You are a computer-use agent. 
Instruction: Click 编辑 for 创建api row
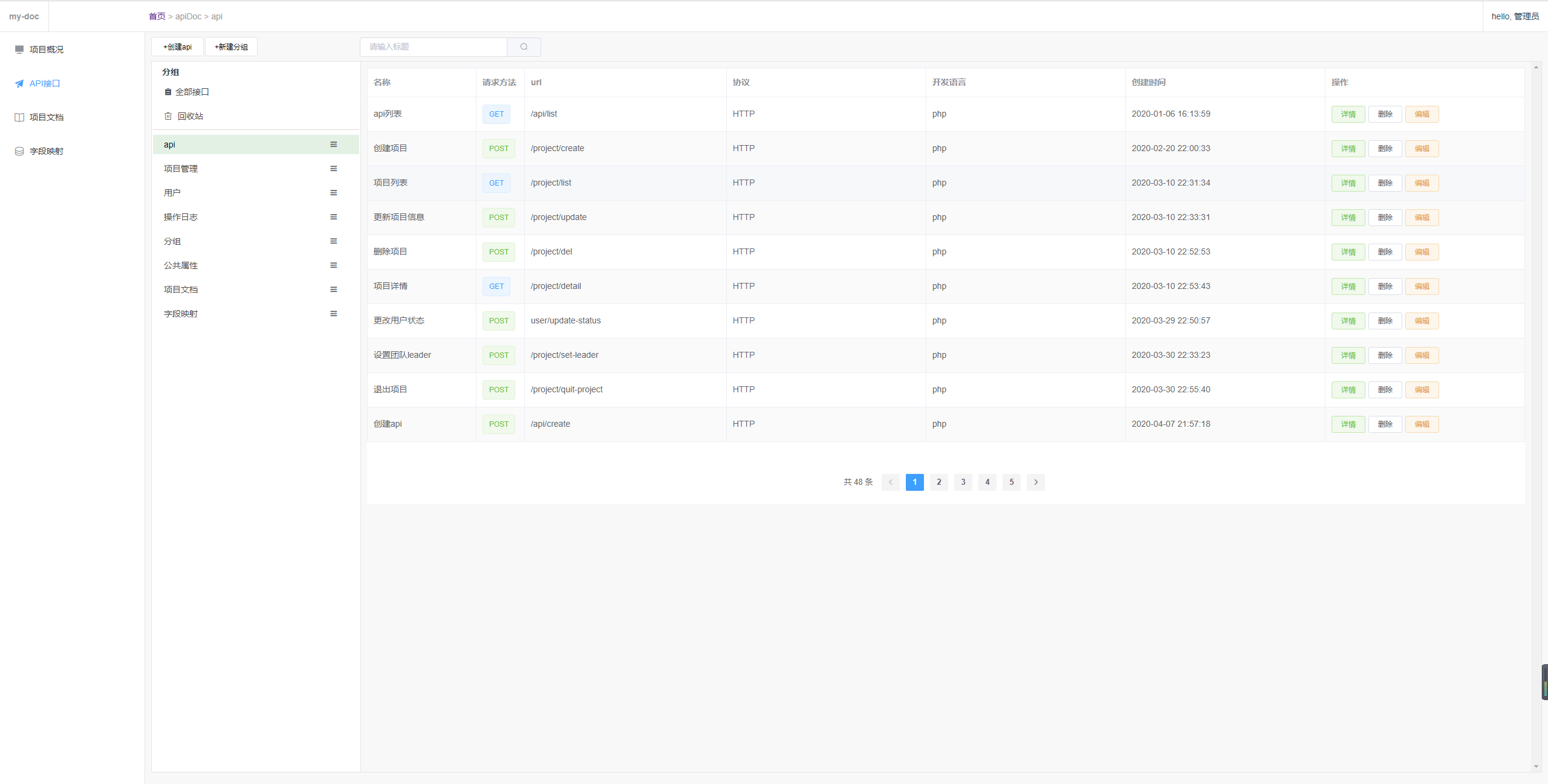click(x=1422, y=424)
